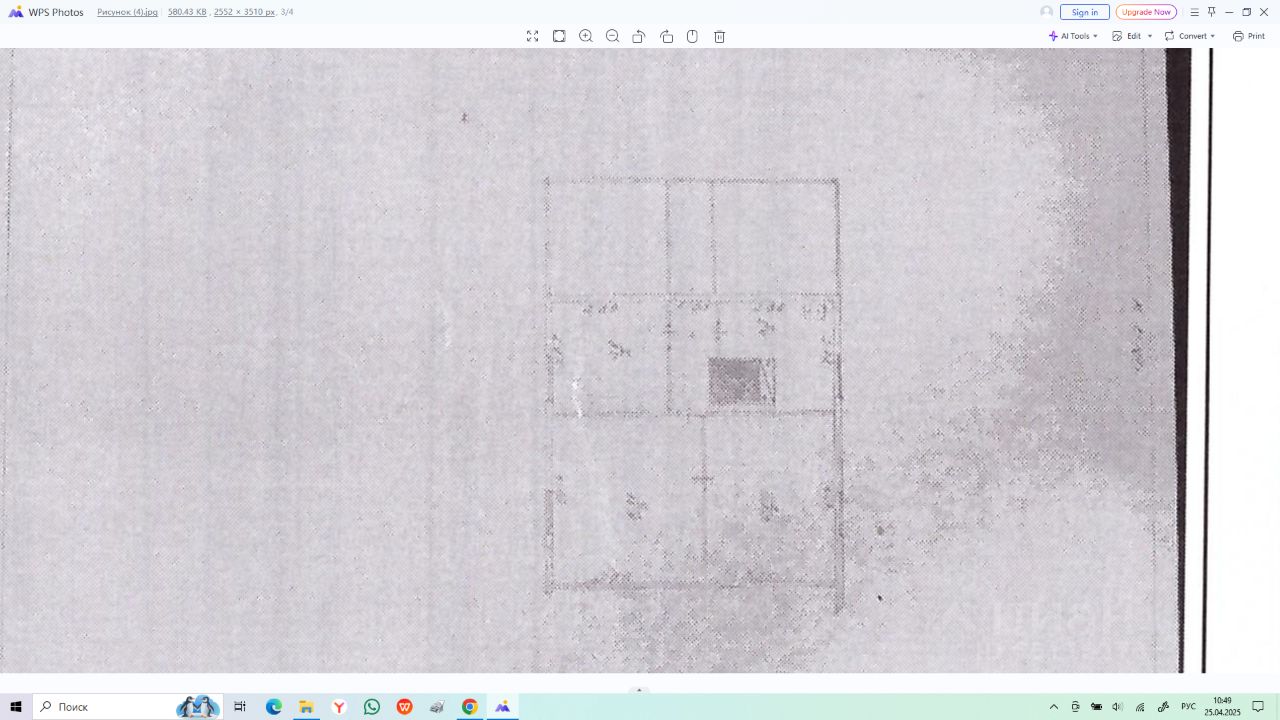Click the Edit button
Image resolution: width=1280 pixels, height=720 pixels.
pos(1127,36)
